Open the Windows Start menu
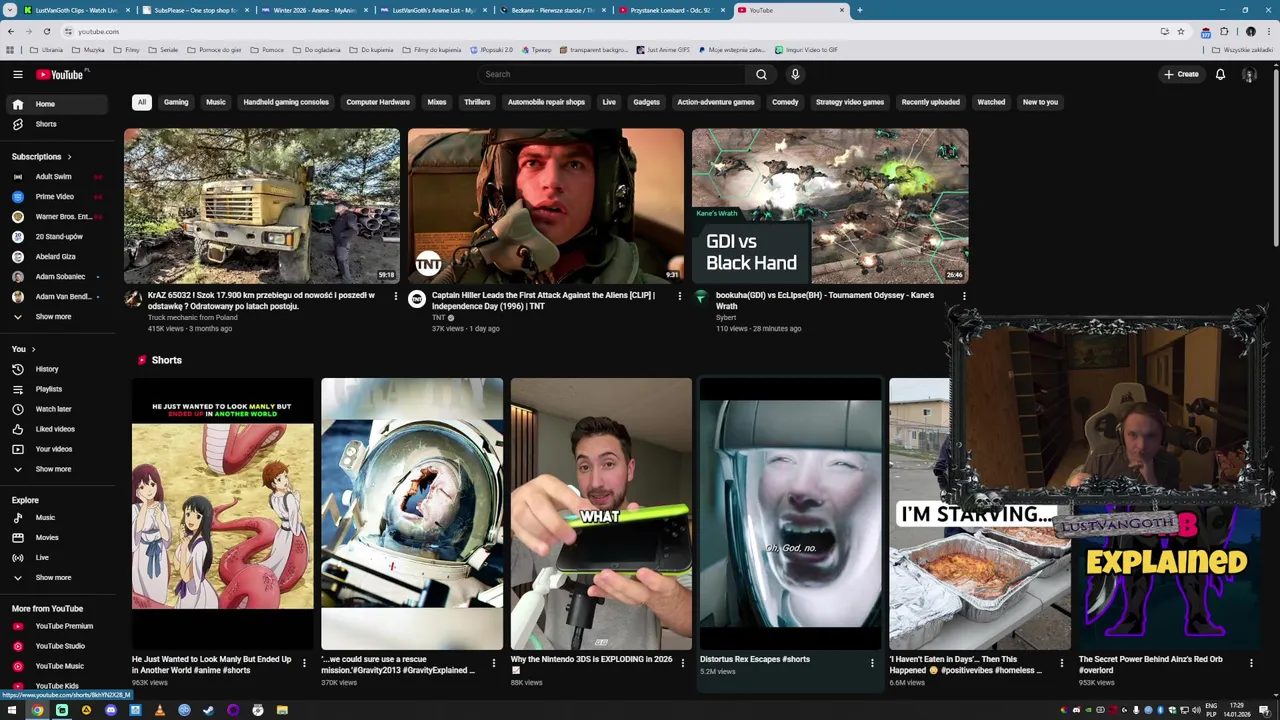1280x720 pixels. pos(12,710)
